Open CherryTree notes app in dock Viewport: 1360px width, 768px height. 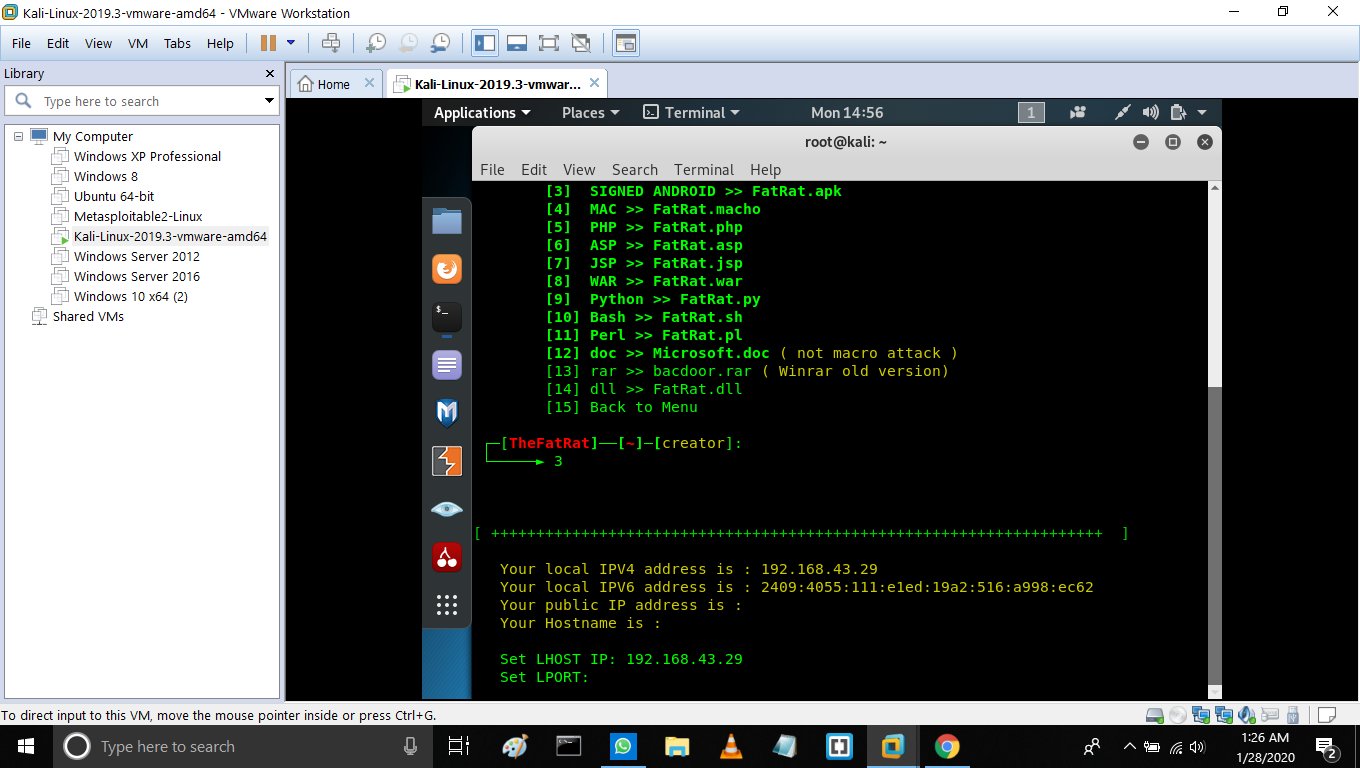(x=447, y=557)
